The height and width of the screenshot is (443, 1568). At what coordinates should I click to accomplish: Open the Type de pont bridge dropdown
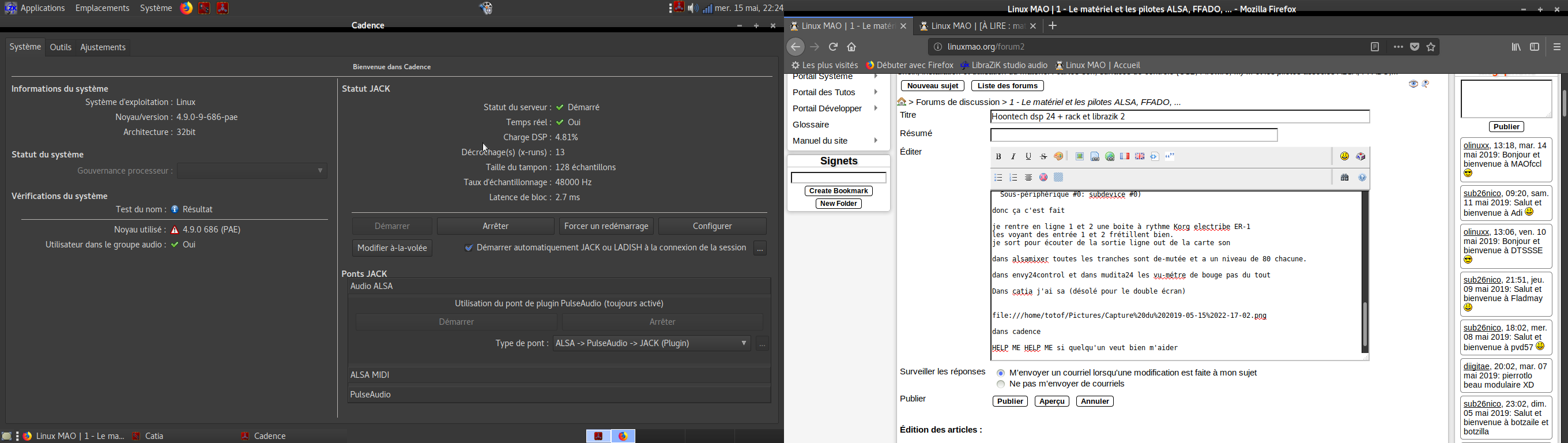651,344
